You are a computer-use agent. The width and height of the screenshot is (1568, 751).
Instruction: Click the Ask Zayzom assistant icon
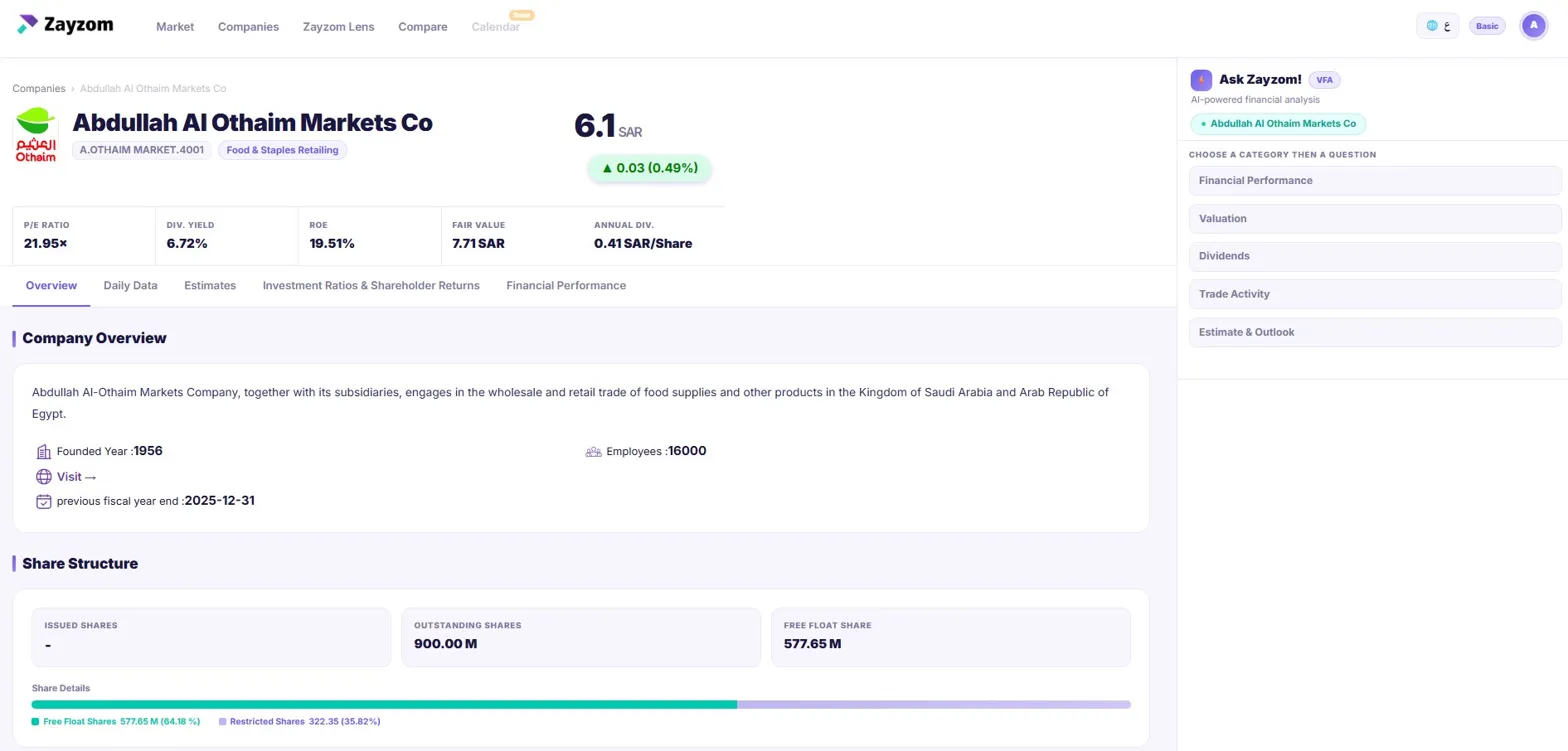point(1201,80)
